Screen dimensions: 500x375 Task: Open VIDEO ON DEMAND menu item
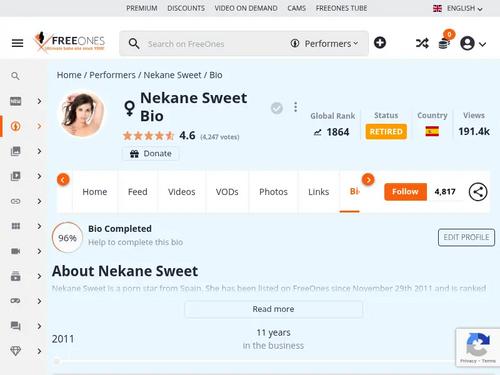pyautogui.click(x=246, y=8)
